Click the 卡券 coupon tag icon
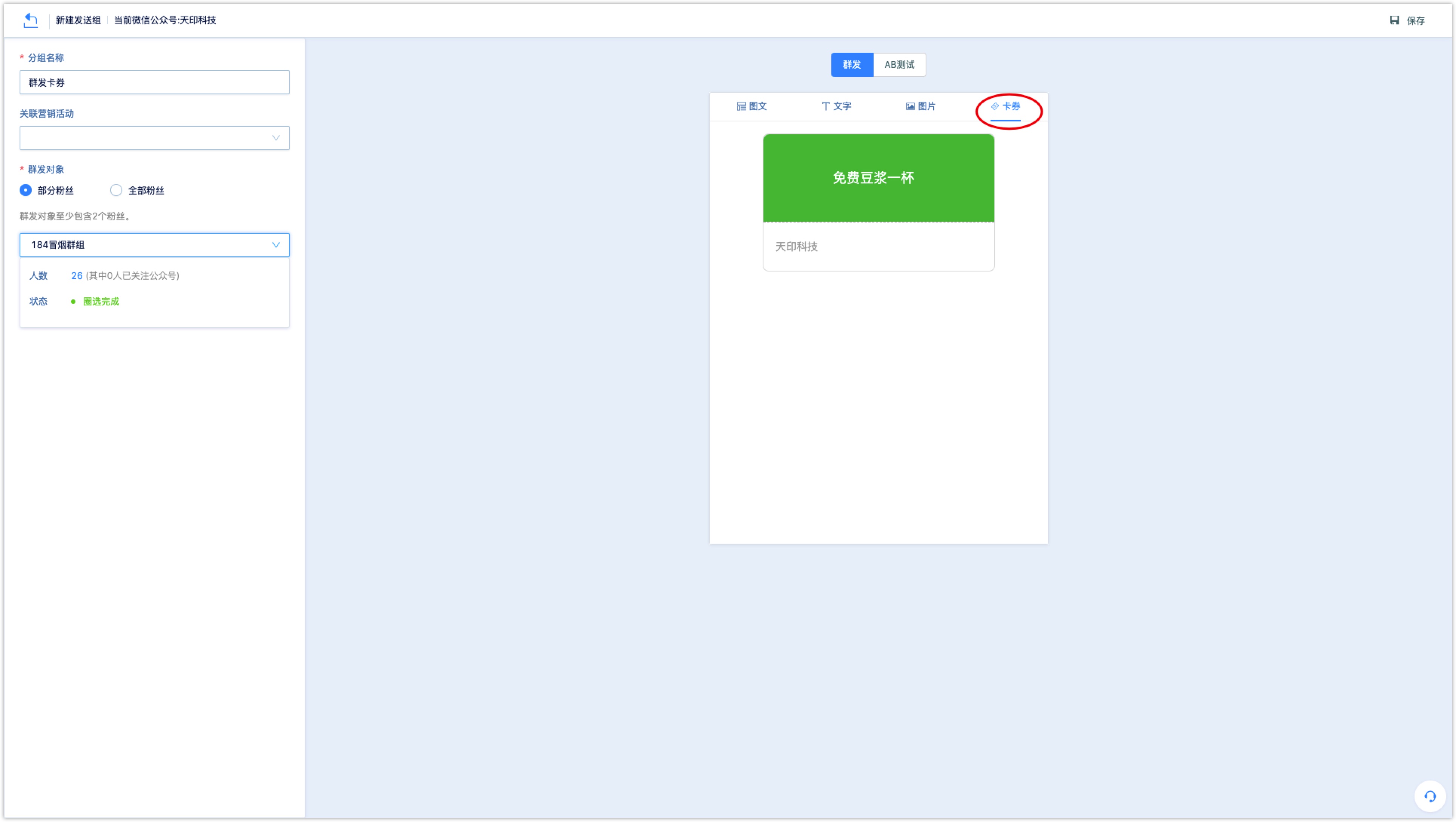The height and width of the screenshot is (822, 1456). pos(995,106)
